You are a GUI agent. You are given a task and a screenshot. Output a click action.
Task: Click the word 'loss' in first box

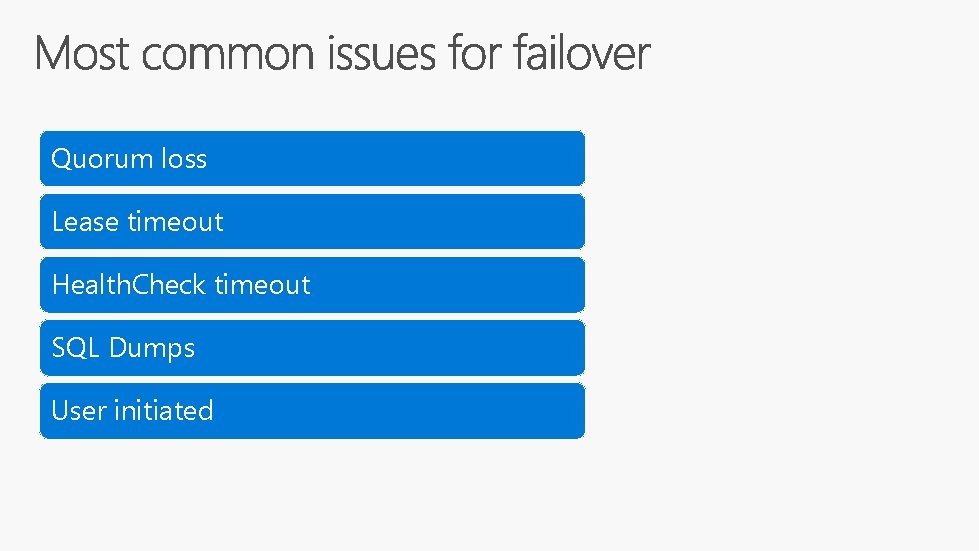click(184, 158)
